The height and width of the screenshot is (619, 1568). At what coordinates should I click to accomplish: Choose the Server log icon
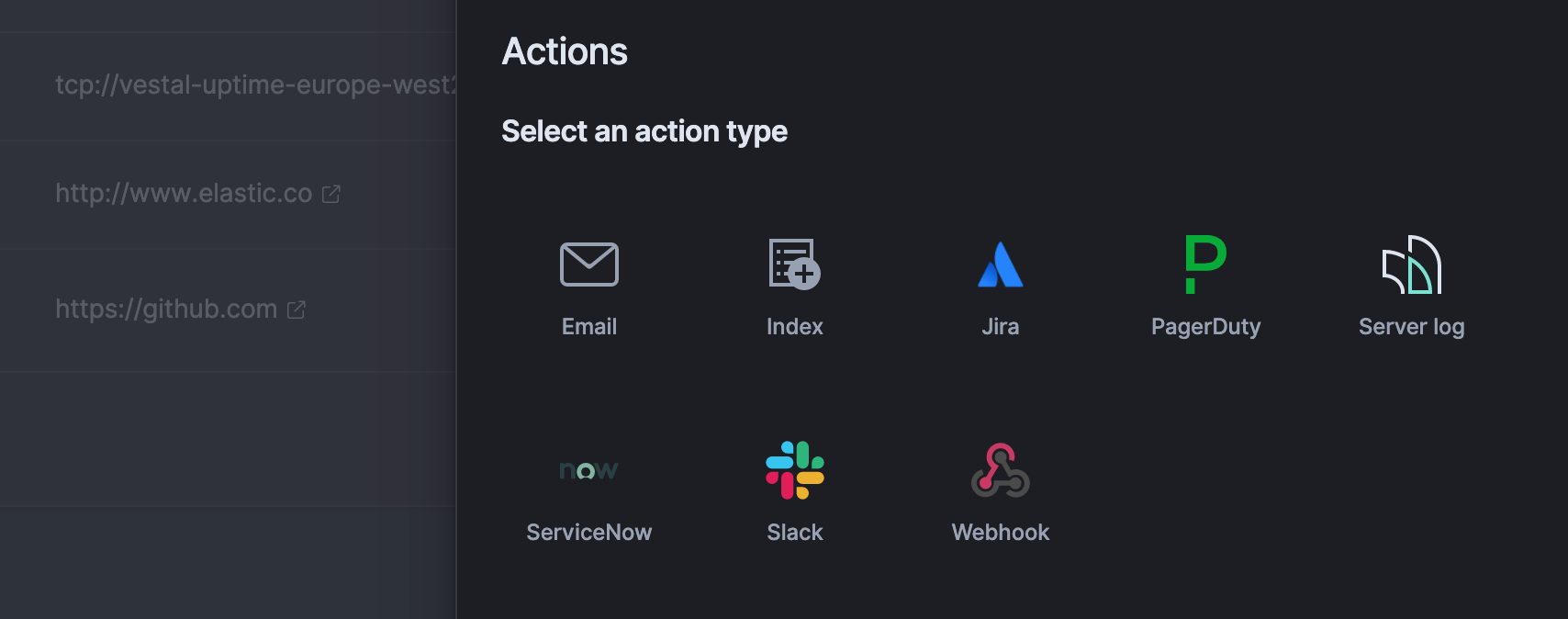point(1411,264)
